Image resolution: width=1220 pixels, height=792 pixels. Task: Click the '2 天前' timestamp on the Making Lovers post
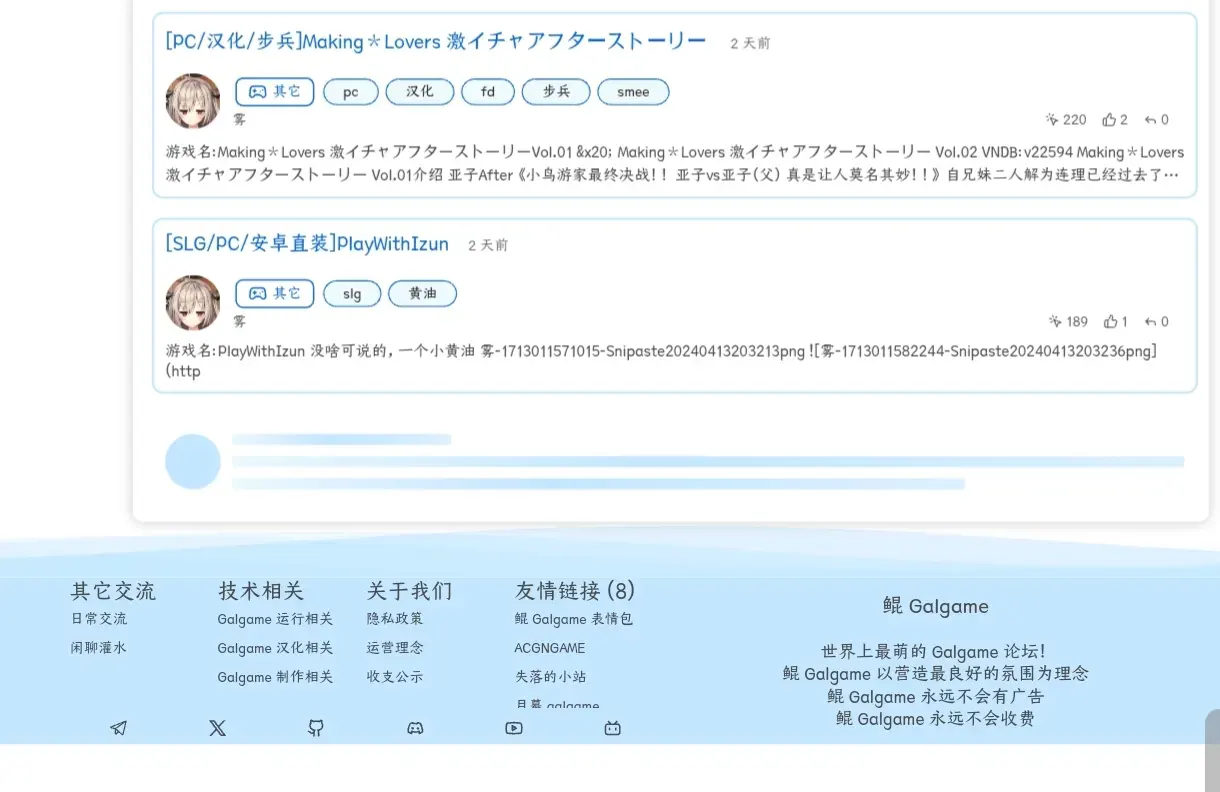click(751, 44)
